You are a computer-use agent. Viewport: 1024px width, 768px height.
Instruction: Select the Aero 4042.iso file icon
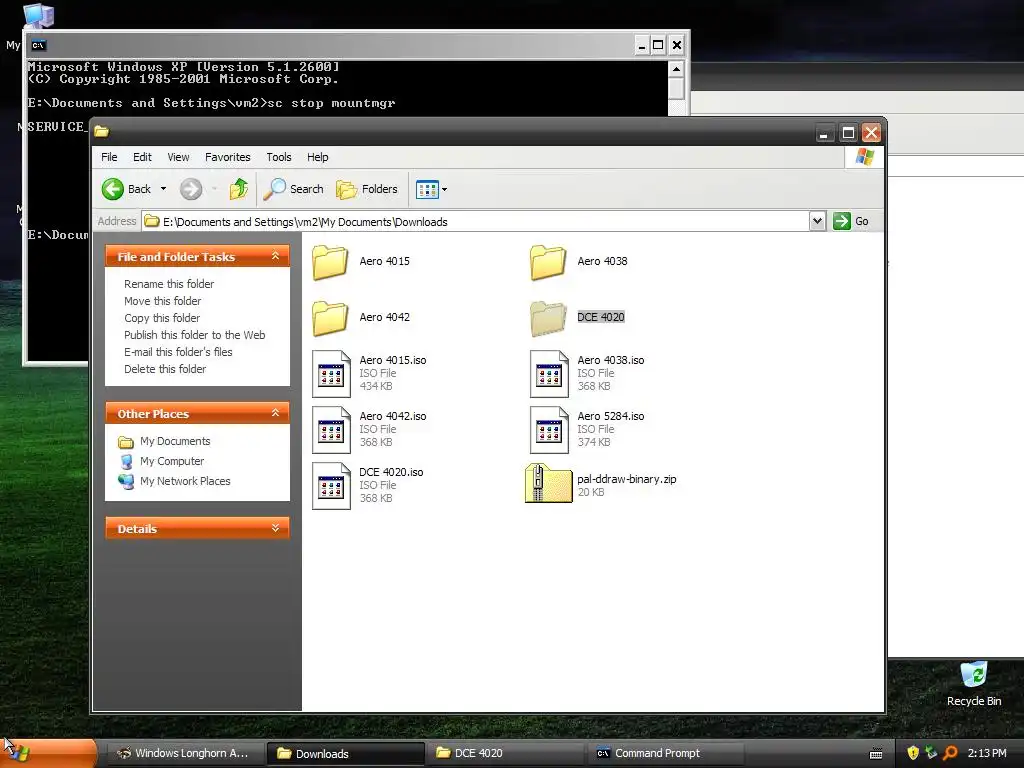(331, 430)
